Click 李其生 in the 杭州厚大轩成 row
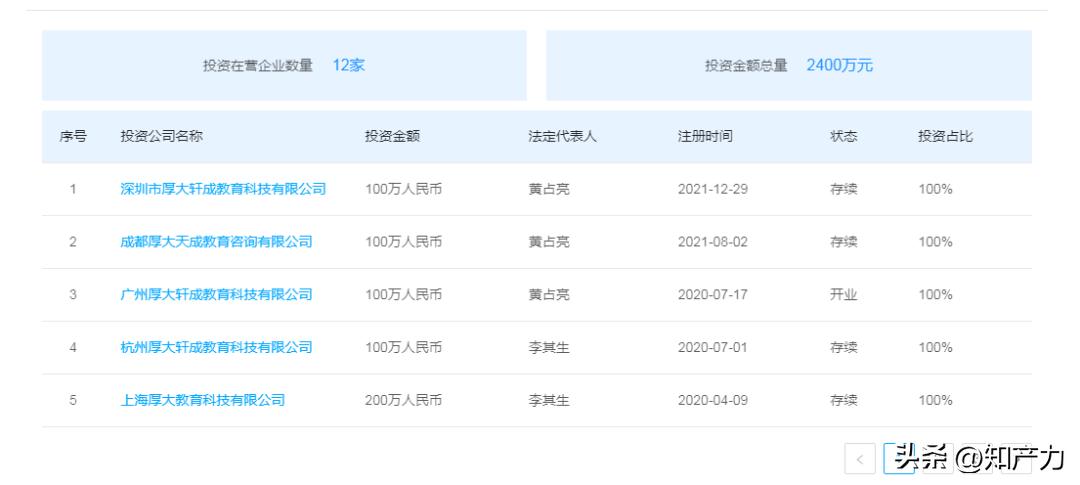 [x=549, y=347]
